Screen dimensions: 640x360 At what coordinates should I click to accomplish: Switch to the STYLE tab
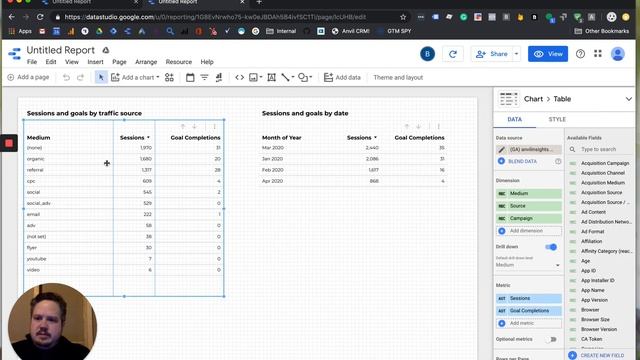point(557,119)
